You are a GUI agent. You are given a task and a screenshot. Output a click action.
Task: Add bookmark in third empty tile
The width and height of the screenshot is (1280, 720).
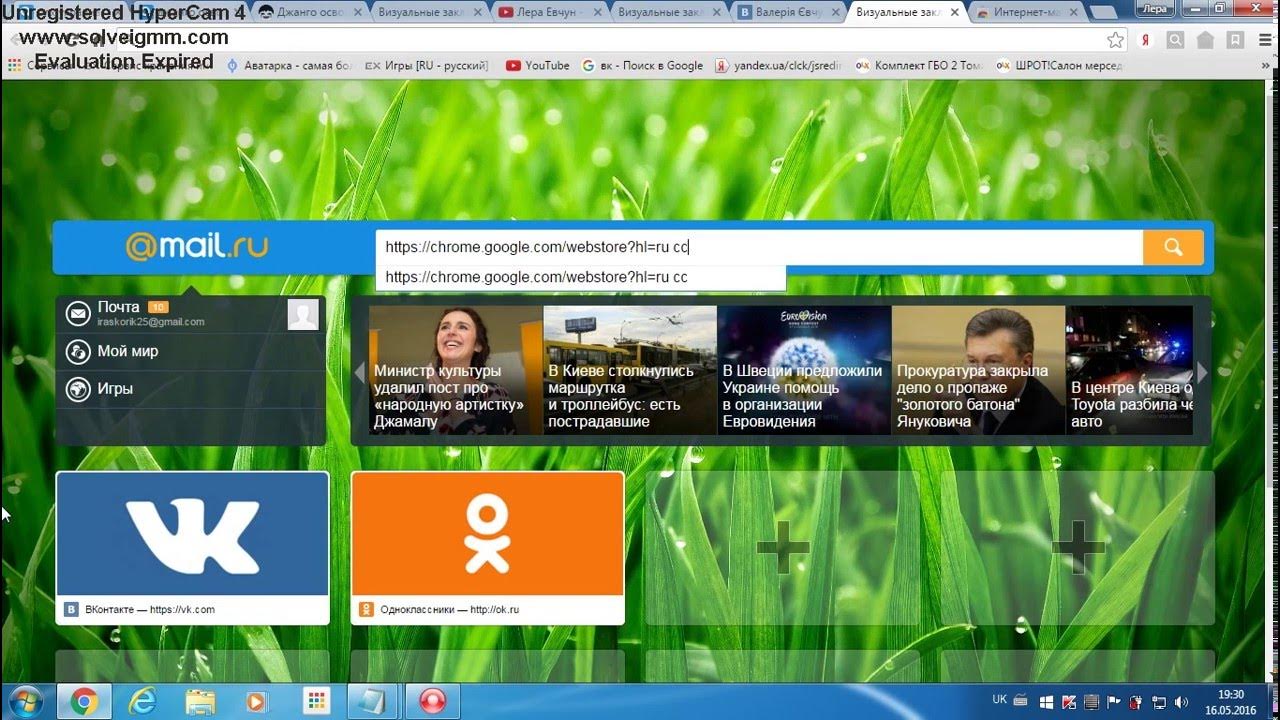tap(782, 547)
